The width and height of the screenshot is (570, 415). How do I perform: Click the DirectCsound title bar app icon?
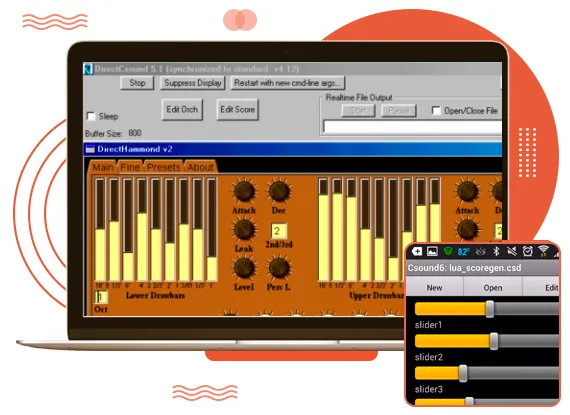(88, 69)
